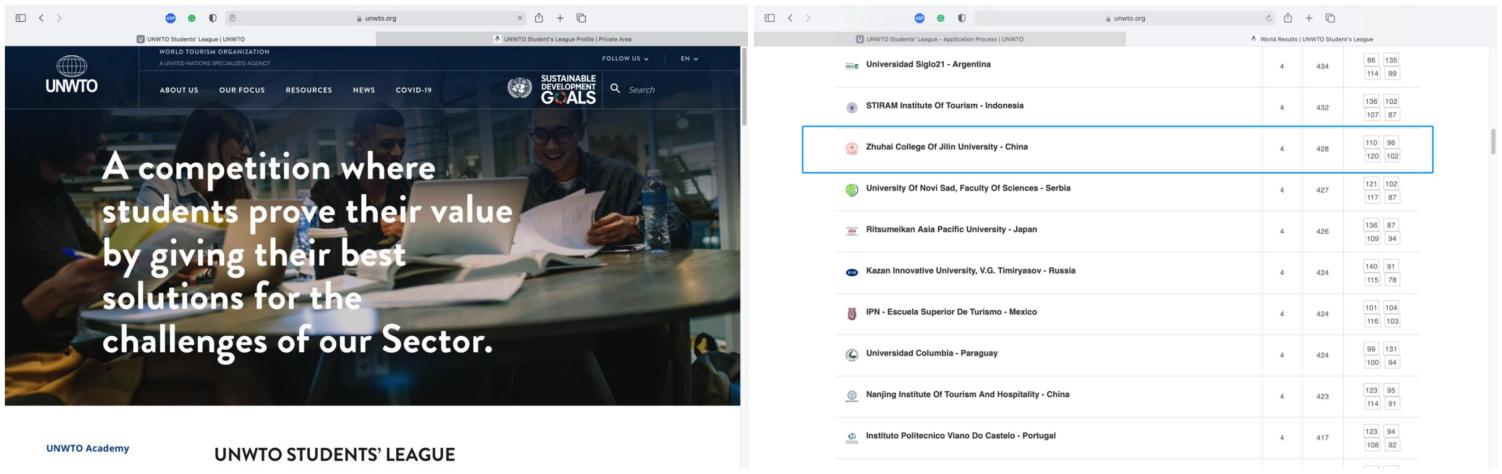Image resolution: width=1502 pixels, height=474 pixels.
Task: Toggle the sidebar in right Safari window
Action: [771, 18]
